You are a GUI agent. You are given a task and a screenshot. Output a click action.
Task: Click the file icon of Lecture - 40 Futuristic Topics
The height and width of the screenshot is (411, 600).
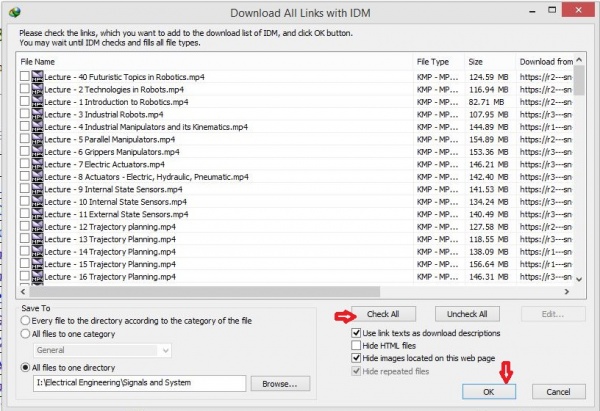click(x=38, y=77)
